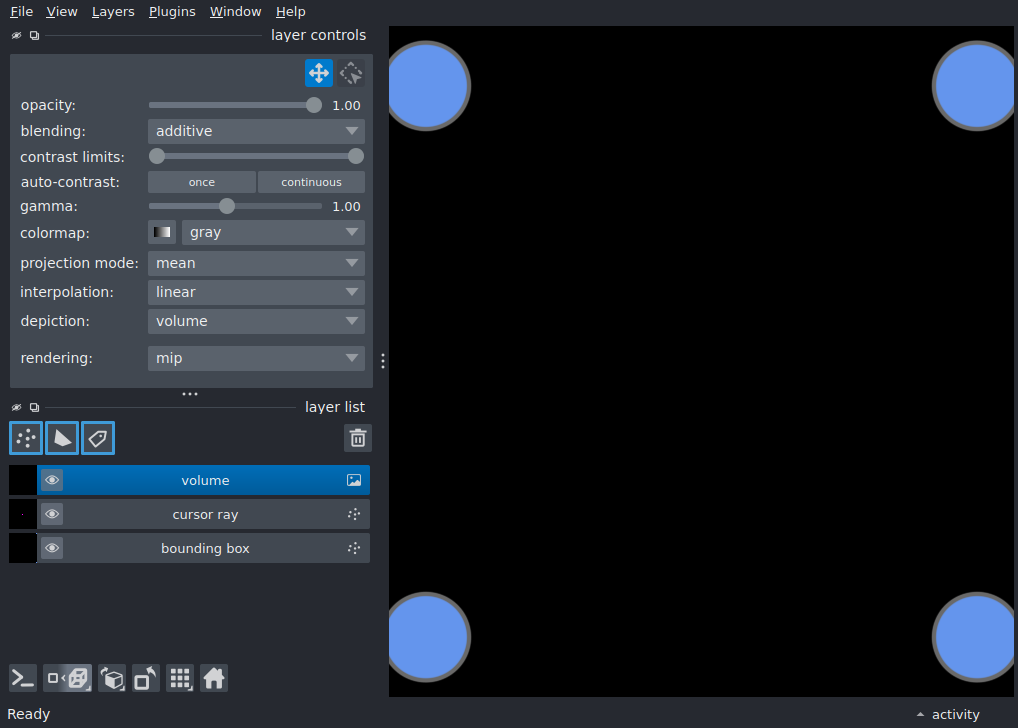
Task: Open the blending dropdown showing additive
Action: coord(256,131)
